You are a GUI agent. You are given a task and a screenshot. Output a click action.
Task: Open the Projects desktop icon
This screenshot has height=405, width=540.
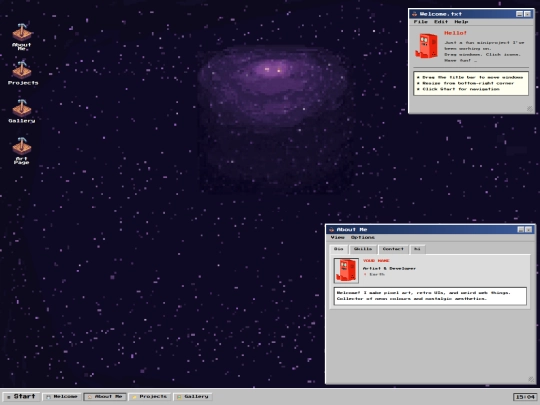[22, 72]
